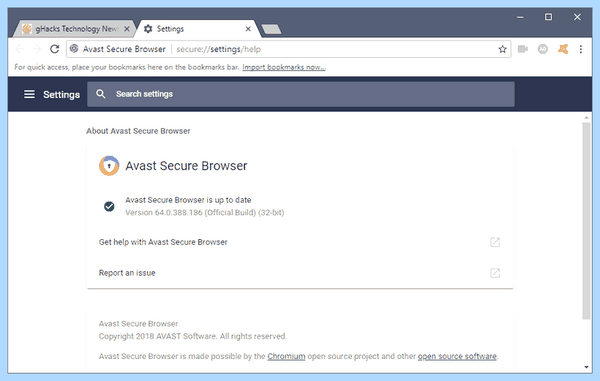Click Copyright 2018 AVAST Software text
Screen dimensions: 600x381
[192, 336]
